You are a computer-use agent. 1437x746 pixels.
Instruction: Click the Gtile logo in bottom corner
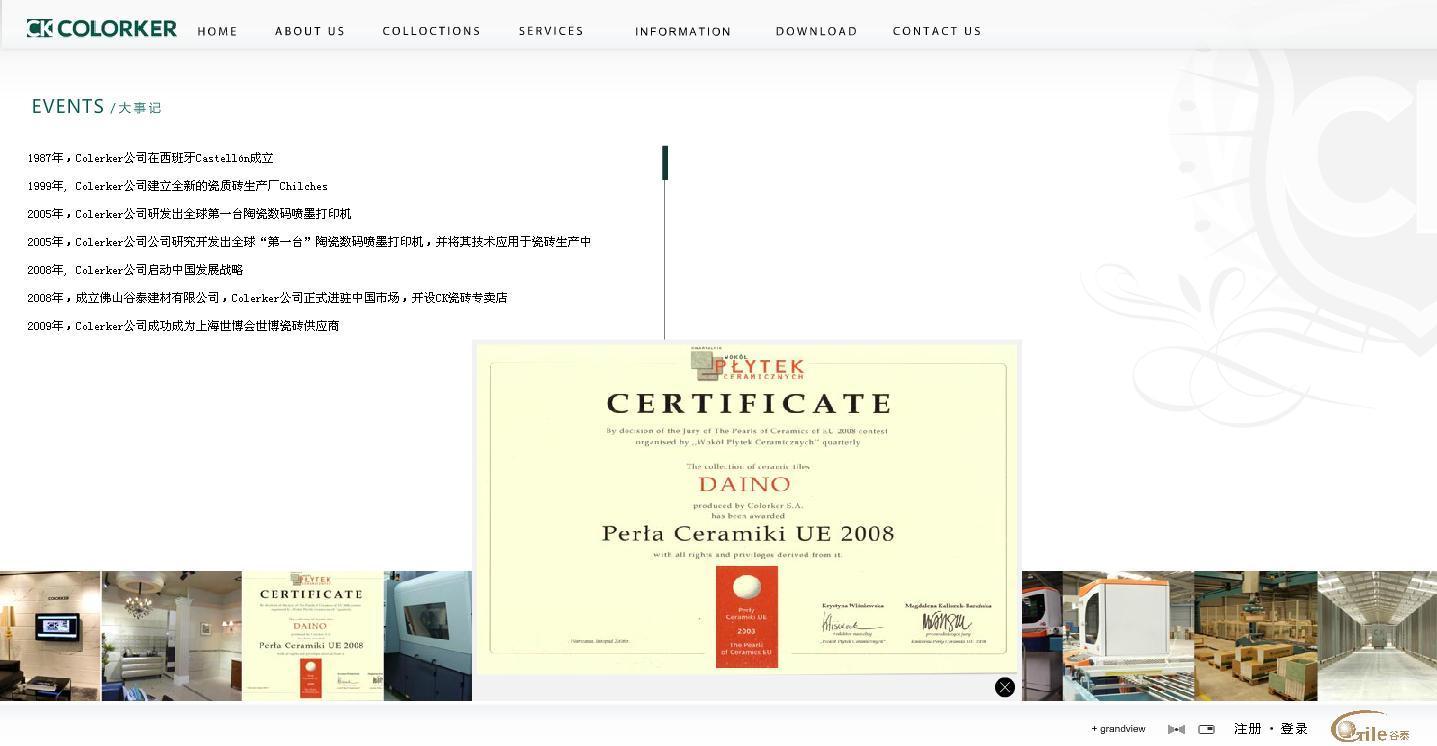point(1369,729)
